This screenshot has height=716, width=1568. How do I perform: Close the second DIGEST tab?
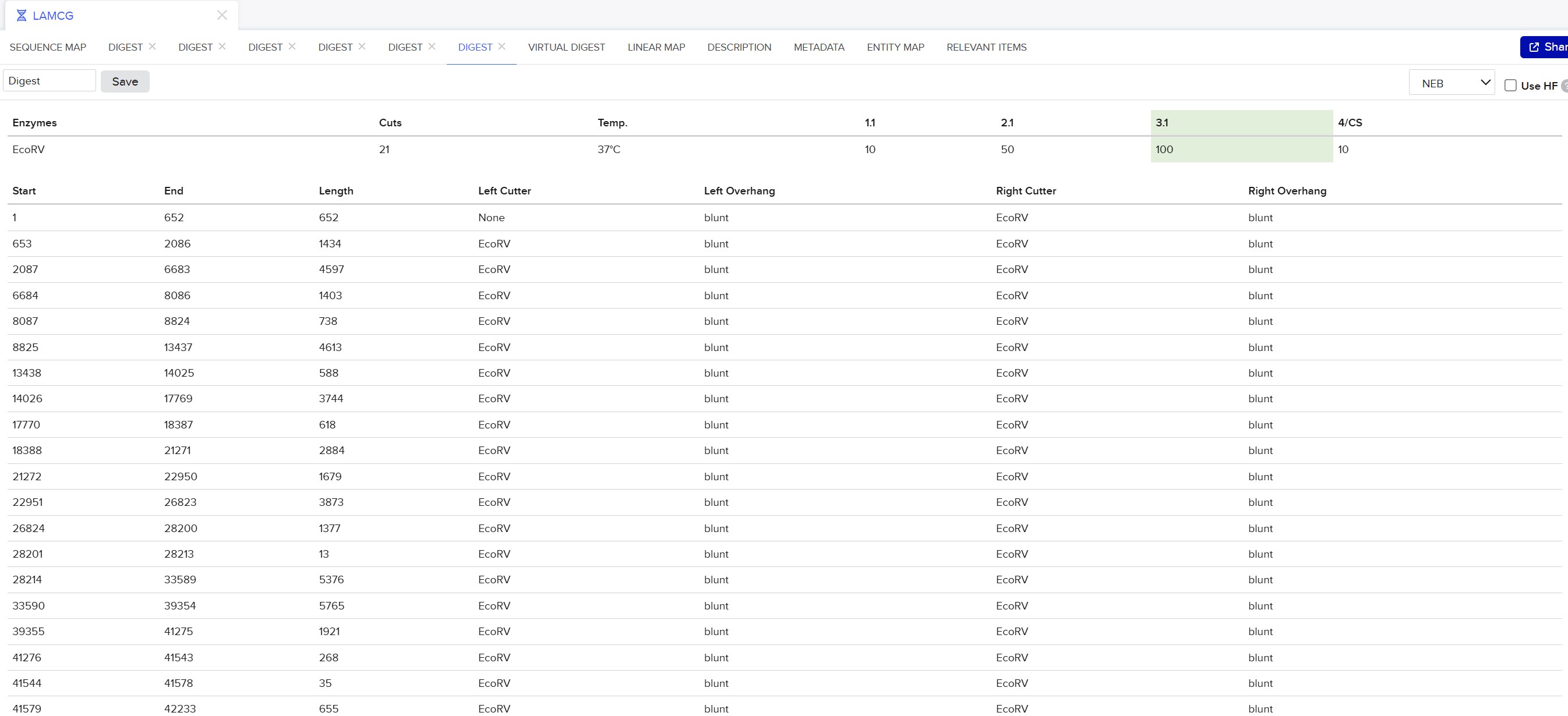[x=222, y=46]
